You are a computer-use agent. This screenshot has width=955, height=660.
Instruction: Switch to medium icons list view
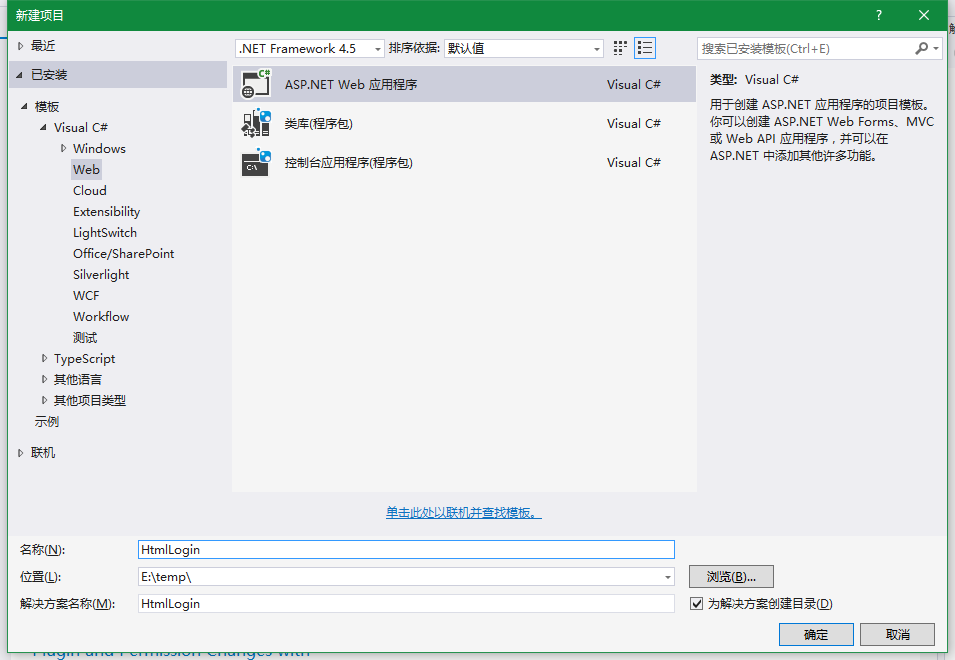(x=645, y=48)
